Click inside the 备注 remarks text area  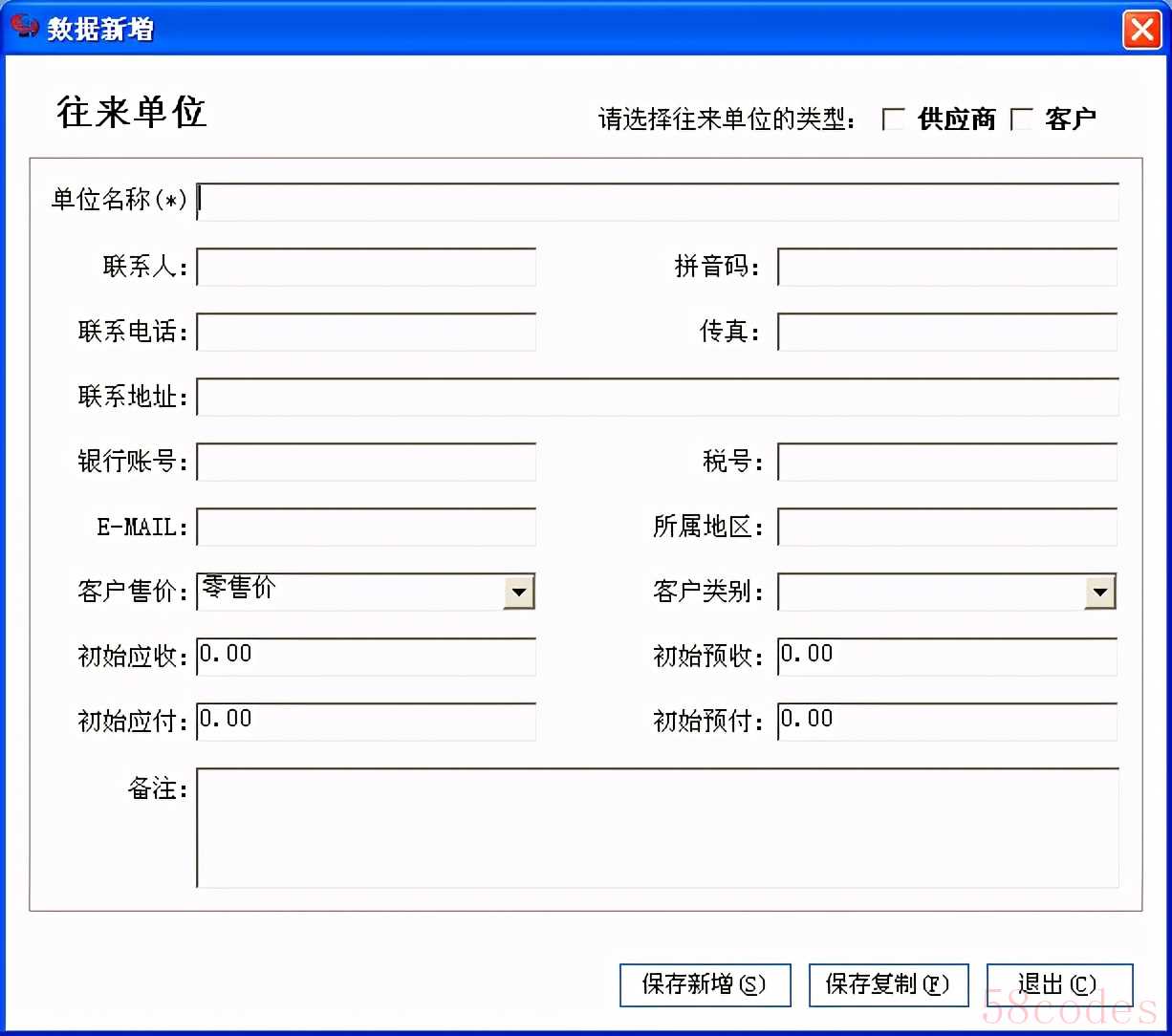pos(657,828)
